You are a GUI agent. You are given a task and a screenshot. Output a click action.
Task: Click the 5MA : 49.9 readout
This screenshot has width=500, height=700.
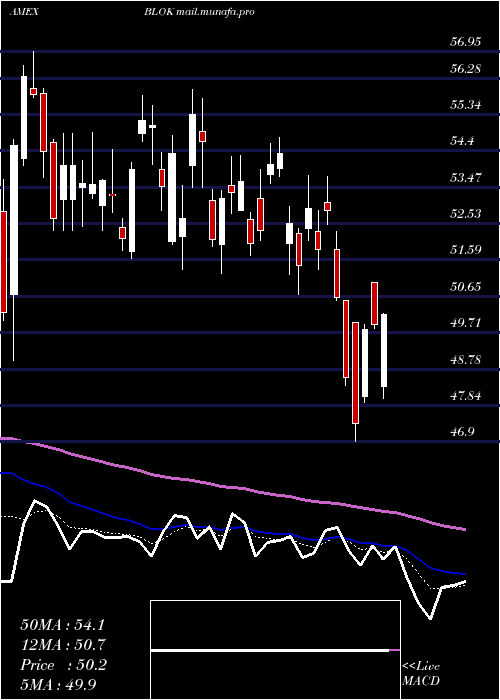pyautogui.click(x=58, y=684)
